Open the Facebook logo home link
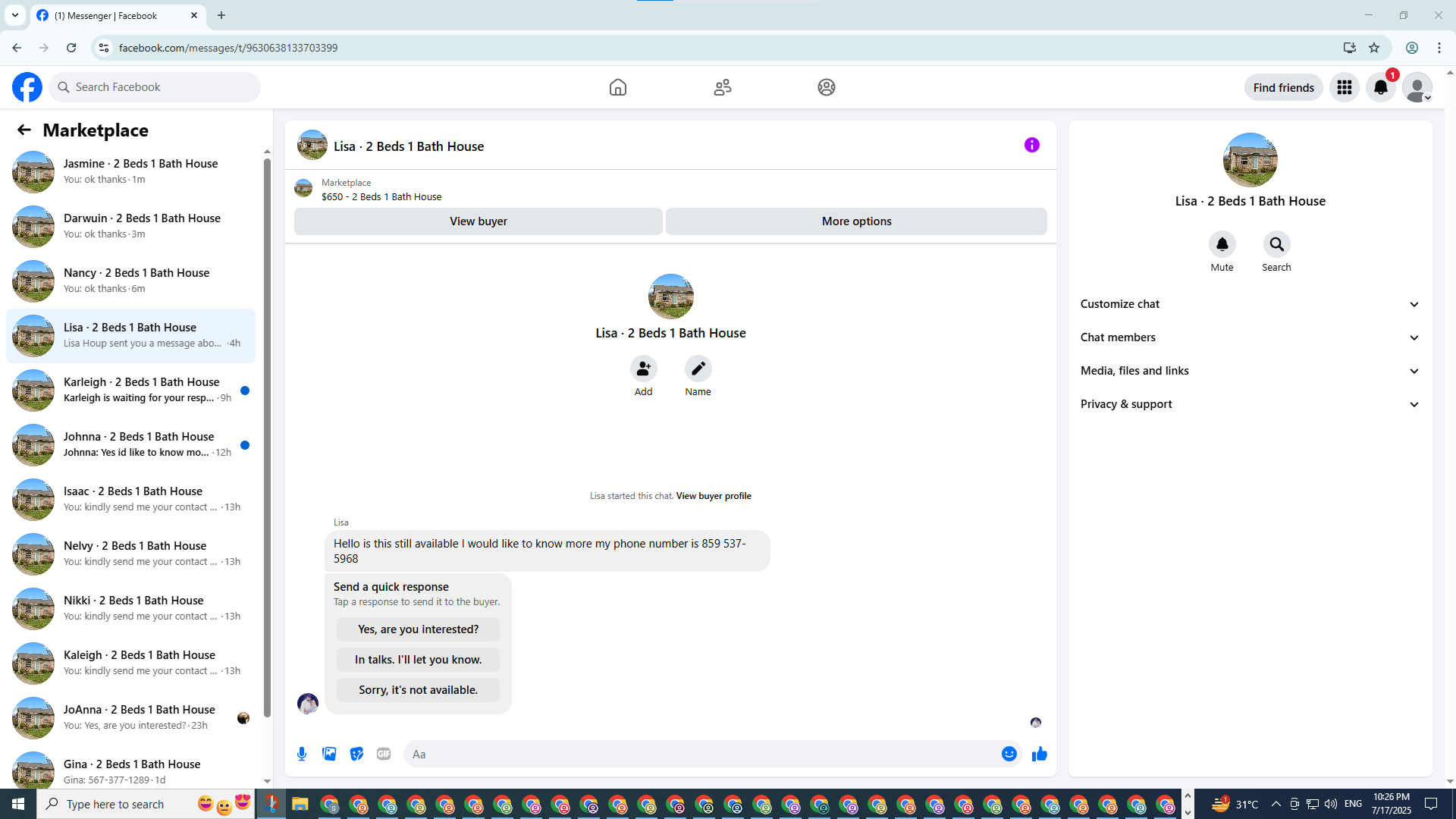Viewport: 1456px width, 819px height. point(27,87)
